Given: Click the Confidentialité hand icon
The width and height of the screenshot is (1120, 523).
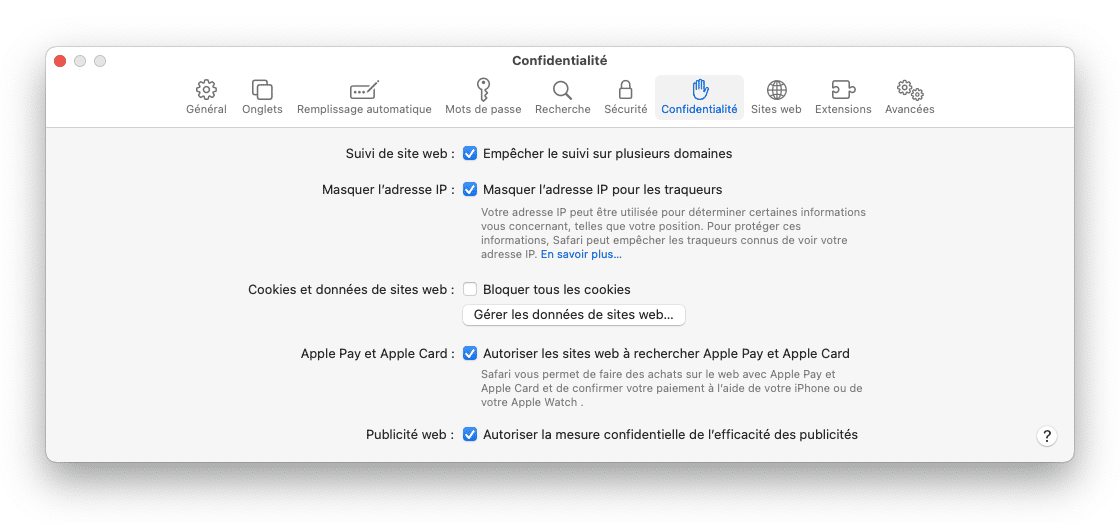Looking at the screenshot, I should [699, 89].
